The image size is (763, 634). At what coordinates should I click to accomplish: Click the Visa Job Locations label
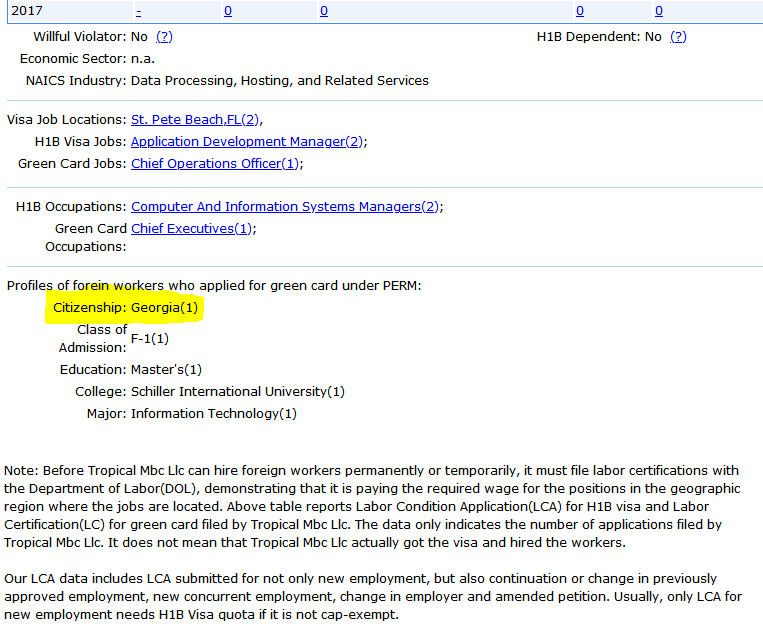67,120
